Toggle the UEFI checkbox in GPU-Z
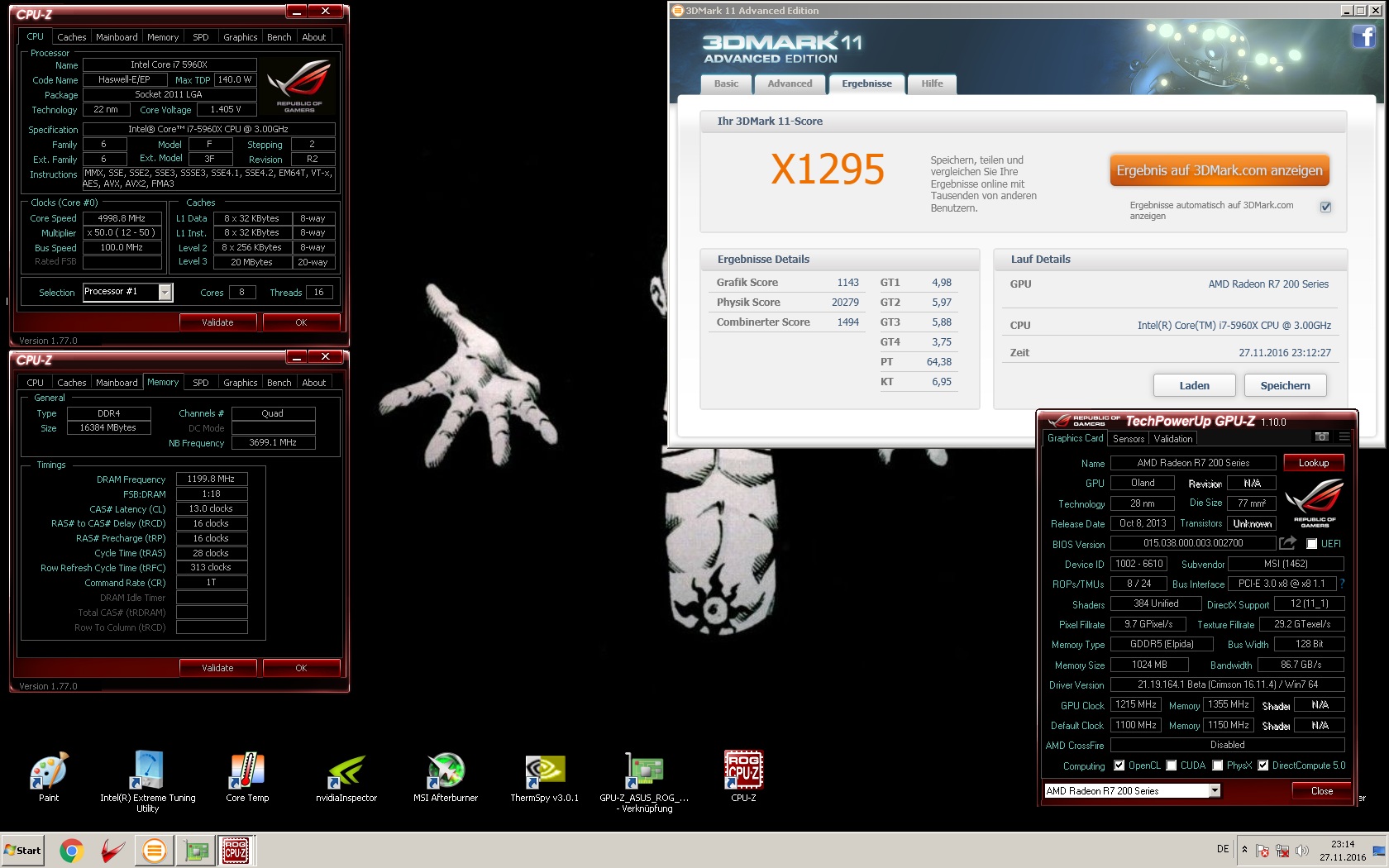Viewport: 1389px width, 868px height. (x=1311, y=543)
